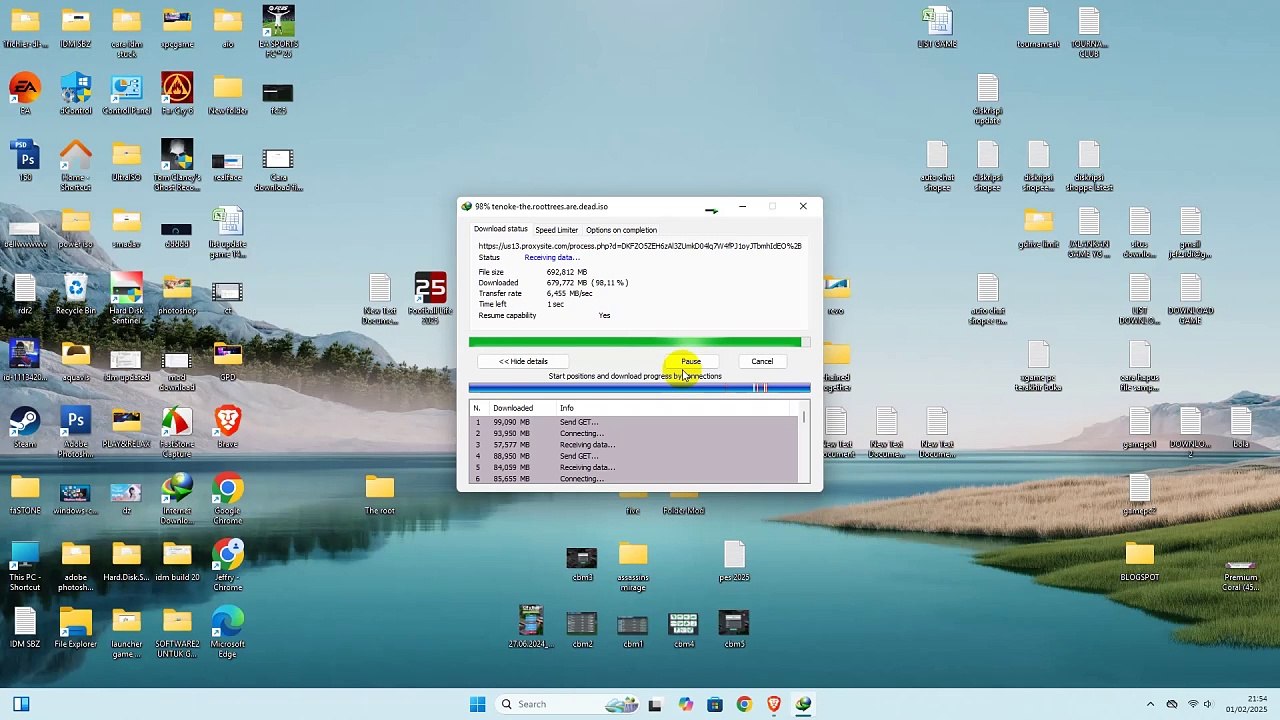Select the Download status tab
Viewport: 1280px width, 720px height.
coord(500,229)
